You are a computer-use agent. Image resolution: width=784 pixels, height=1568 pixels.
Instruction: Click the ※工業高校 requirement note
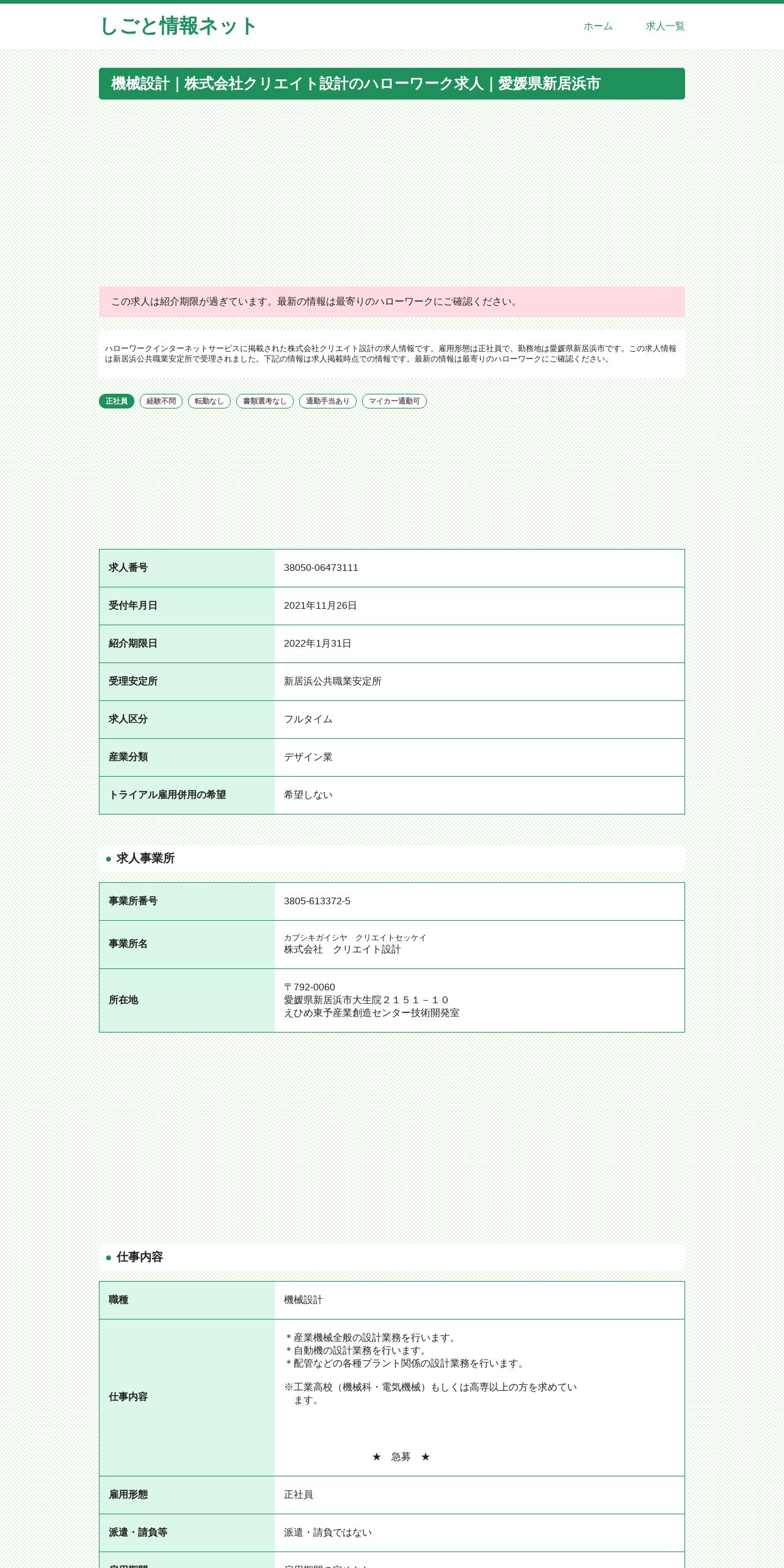click(x=430, y=1393)
